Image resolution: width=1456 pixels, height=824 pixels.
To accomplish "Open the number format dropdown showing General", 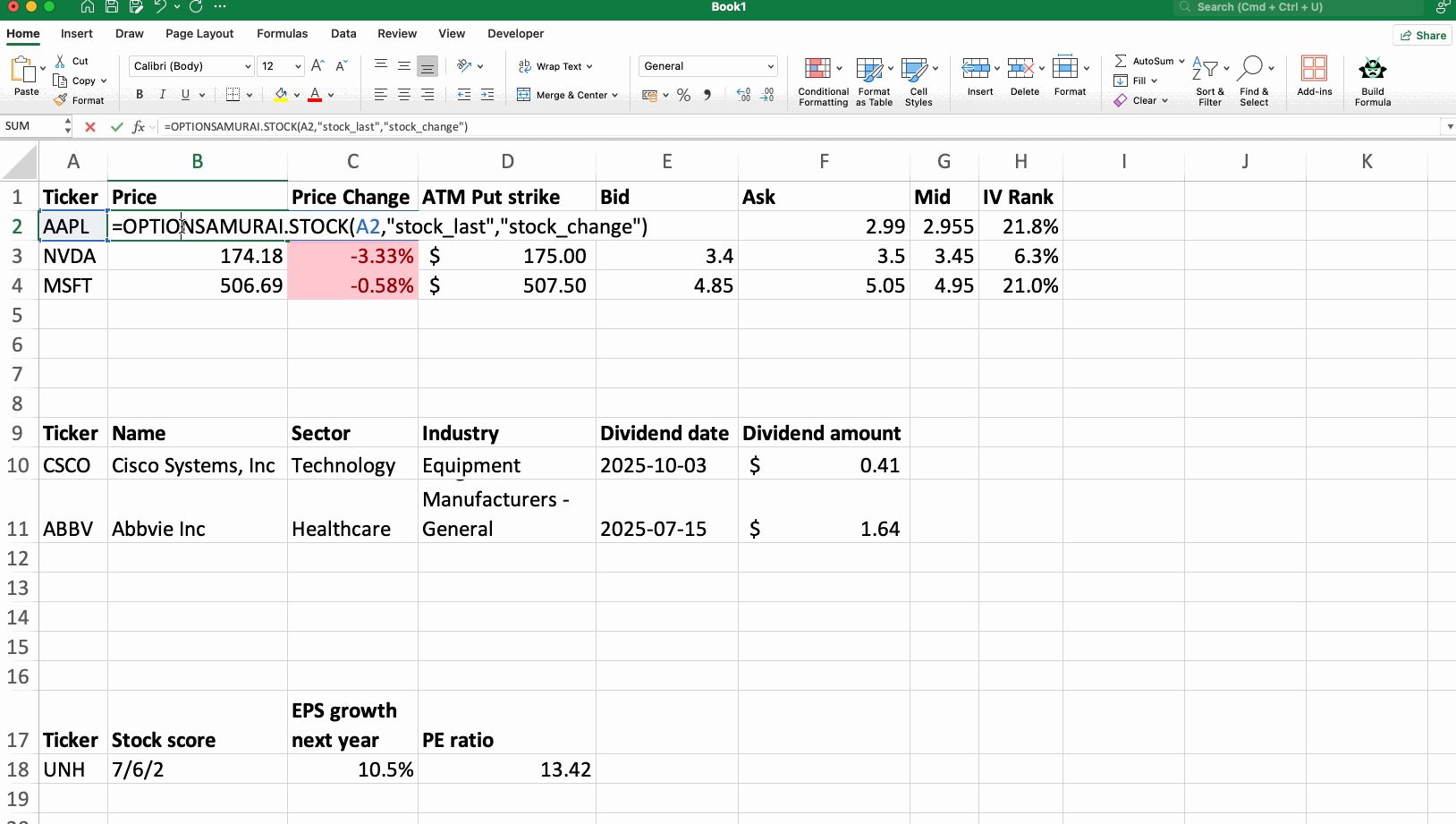I will (707, 65).
